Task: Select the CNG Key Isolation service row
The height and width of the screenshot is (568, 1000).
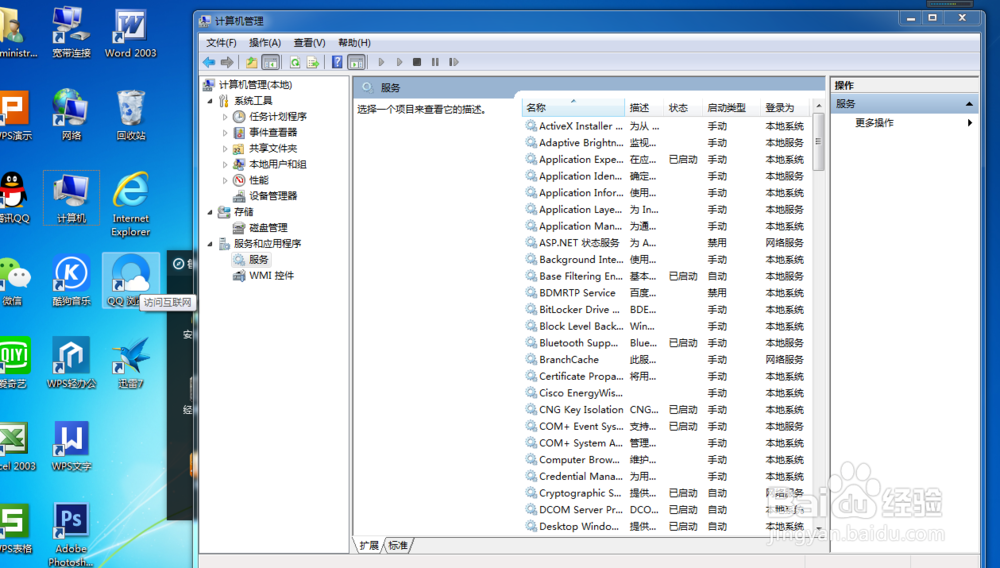Action: (x=666, y=409)
